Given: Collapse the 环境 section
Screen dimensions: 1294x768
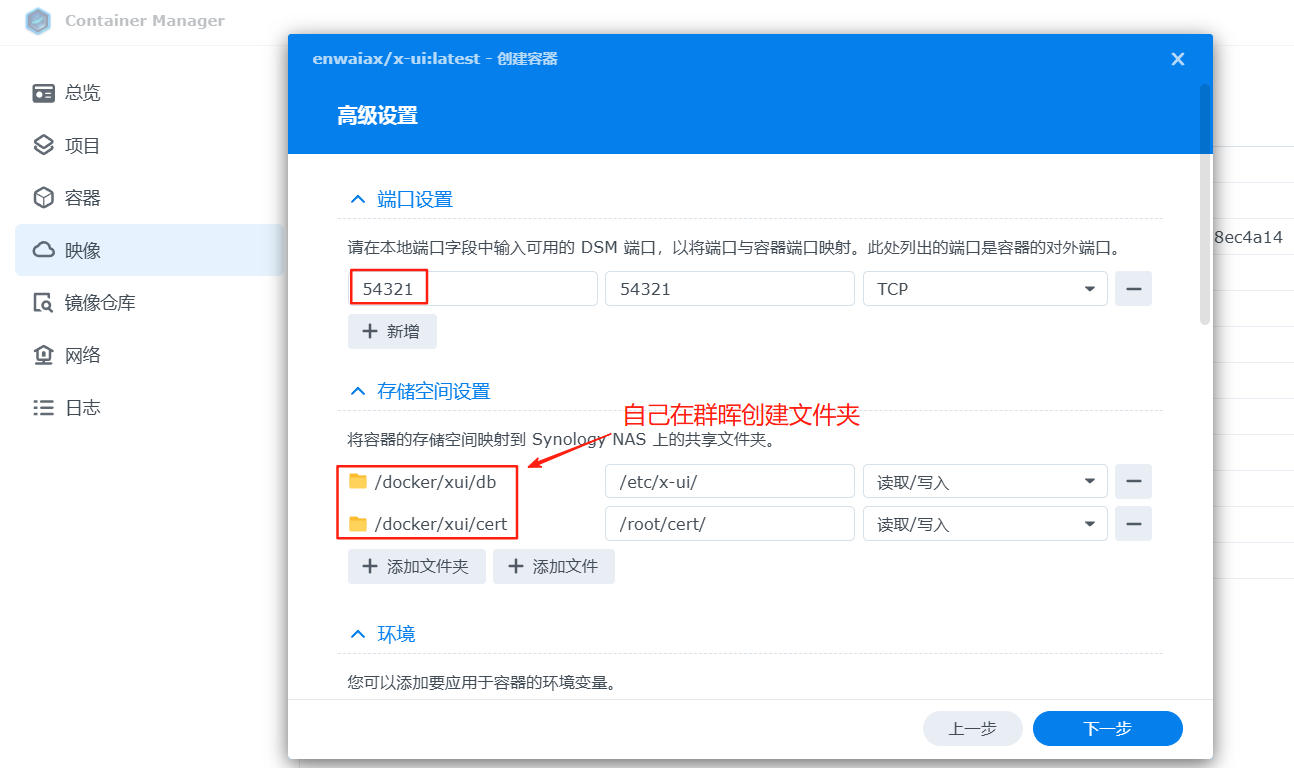Looking at the screenshot, I should 358,635.
